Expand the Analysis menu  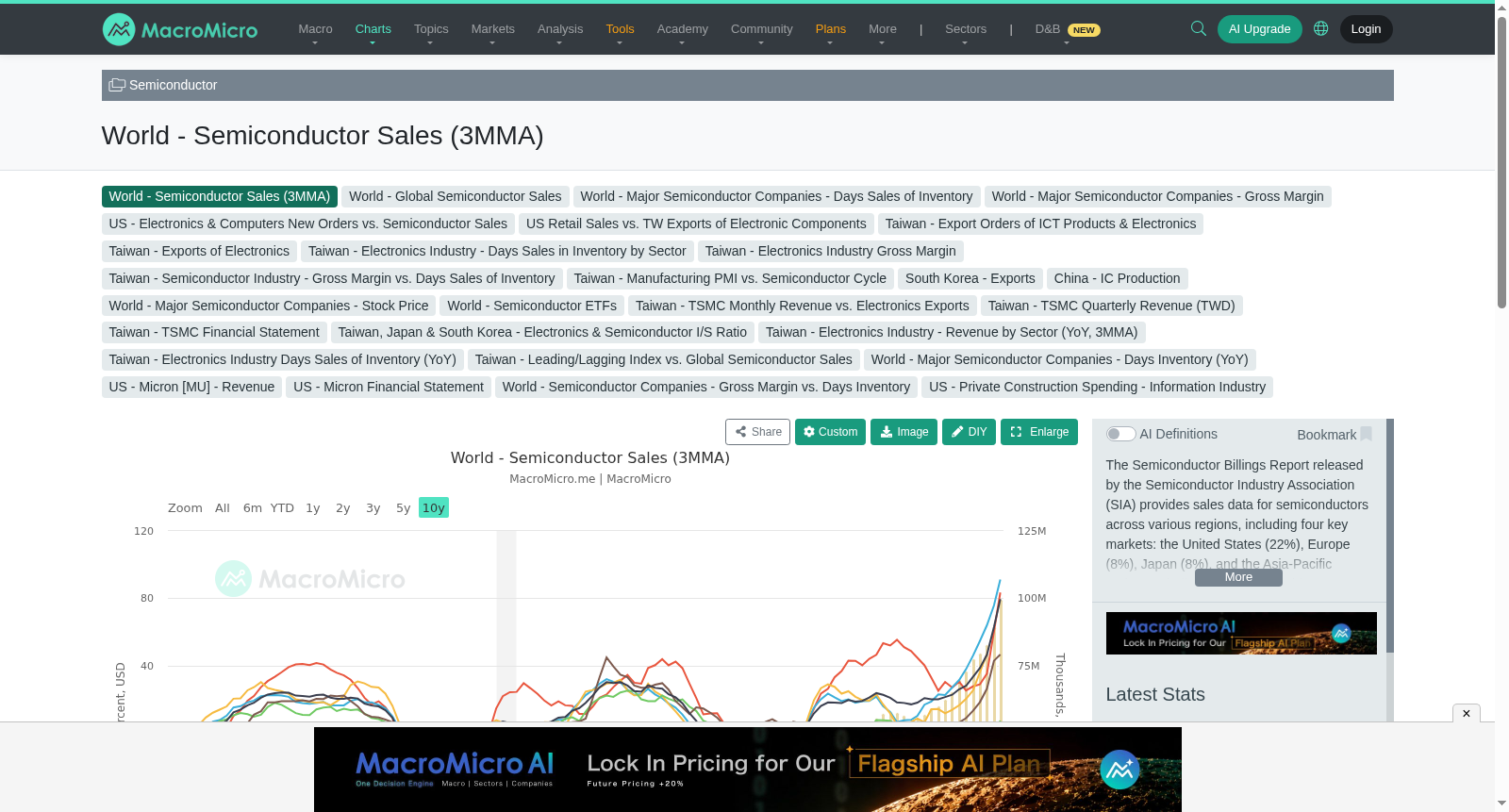coord(560,29)
